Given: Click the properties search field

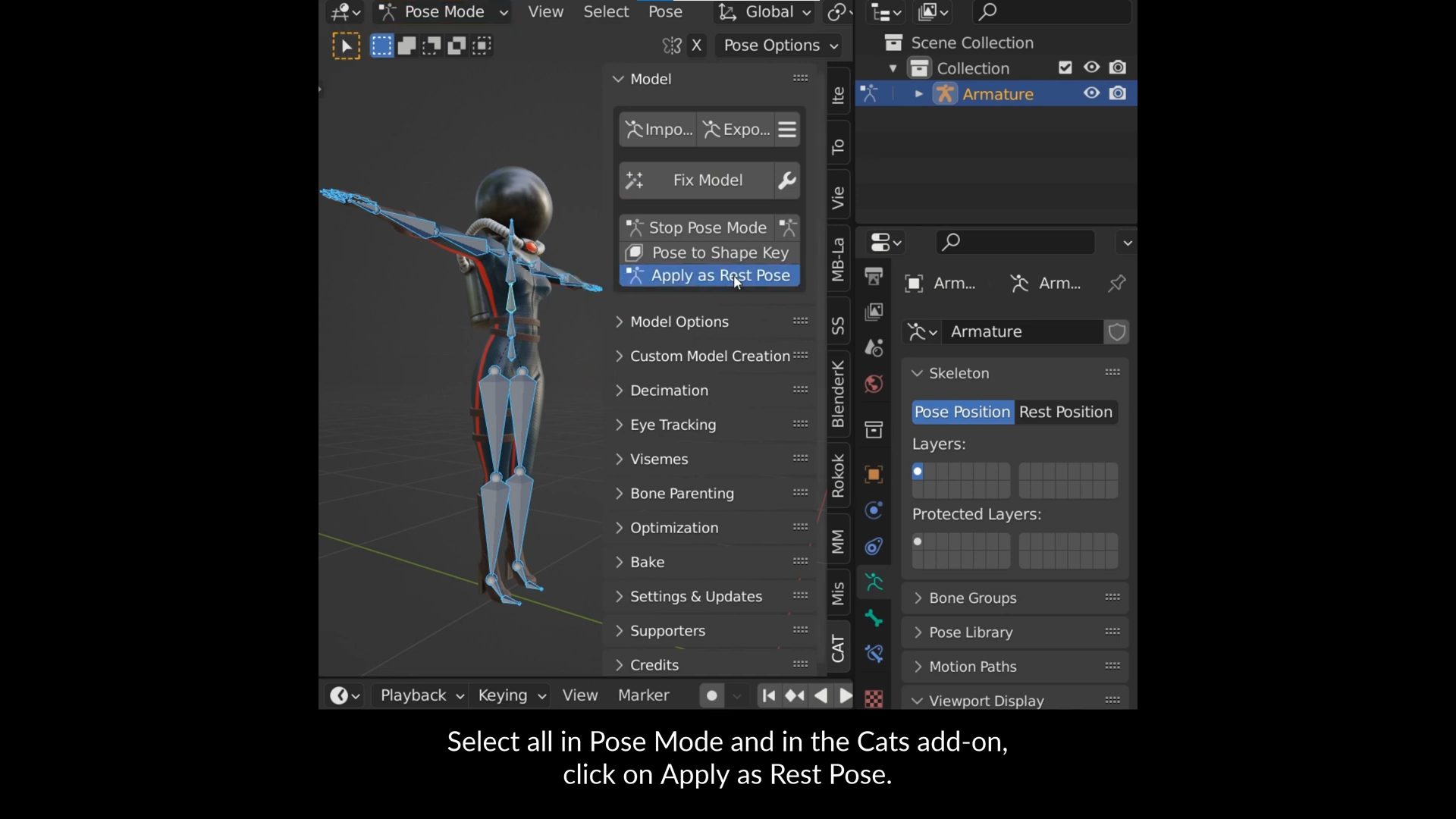Looking at the screenshot, I should [x=1016, y=242].
